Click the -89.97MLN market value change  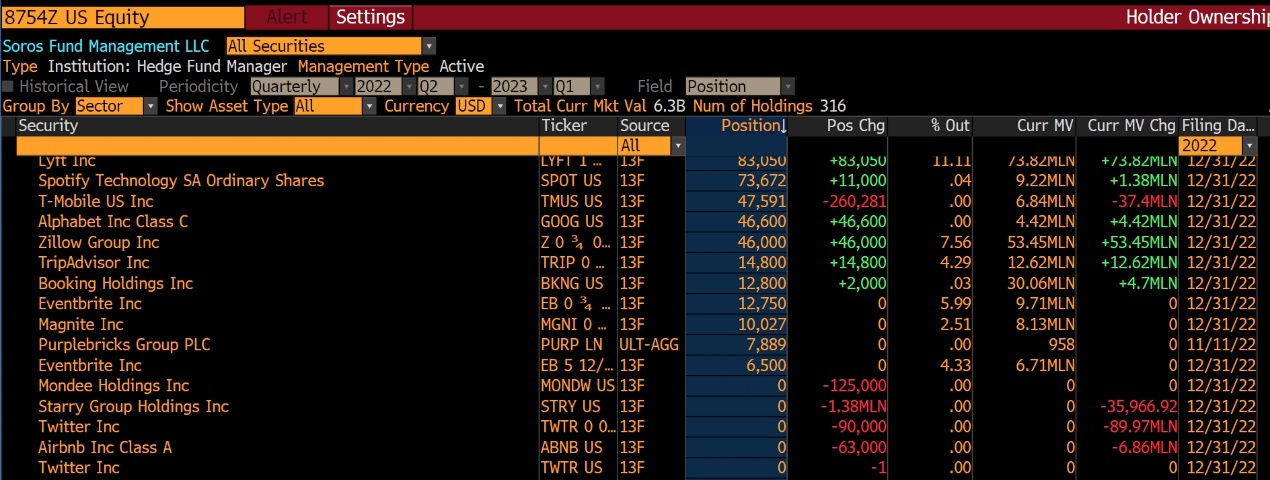point(1138,427)
